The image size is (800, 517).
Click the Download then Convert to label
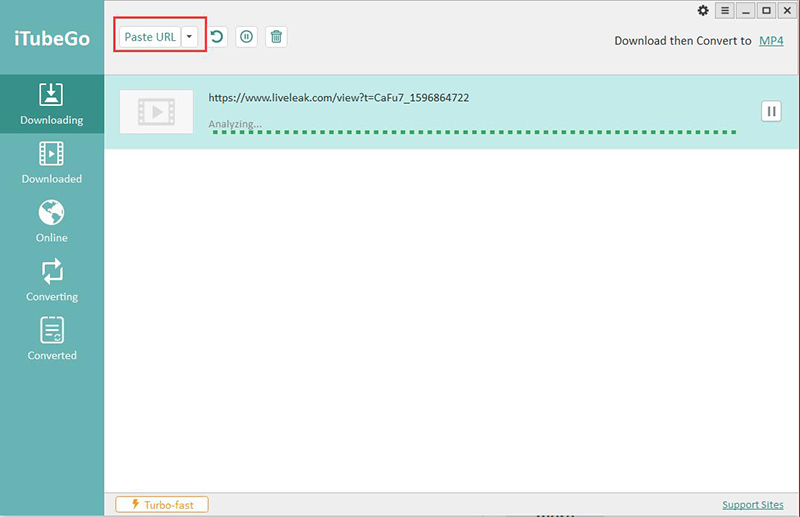click(x=683, y=41)
